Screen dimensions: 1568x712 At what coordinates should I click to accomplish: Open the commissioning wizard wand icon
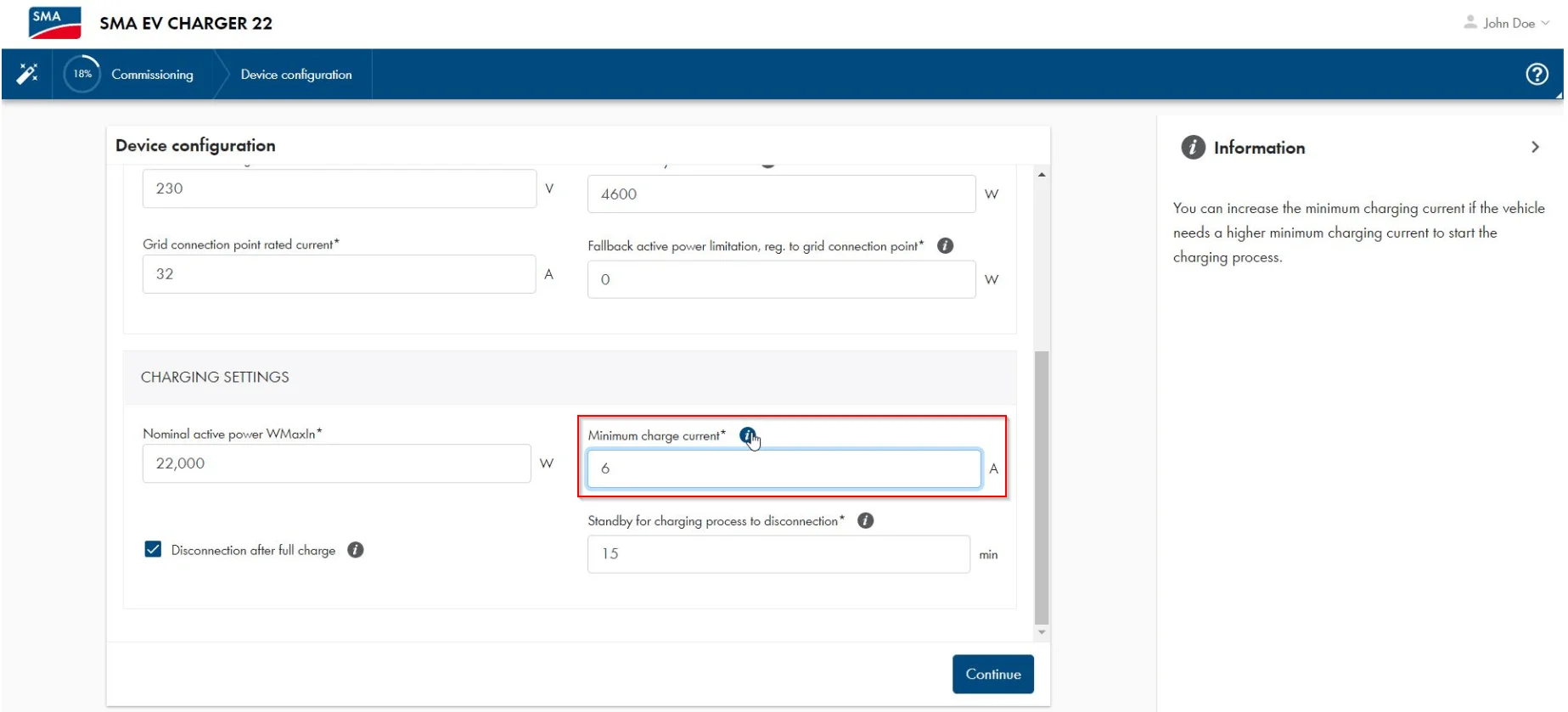pos(27,75)
